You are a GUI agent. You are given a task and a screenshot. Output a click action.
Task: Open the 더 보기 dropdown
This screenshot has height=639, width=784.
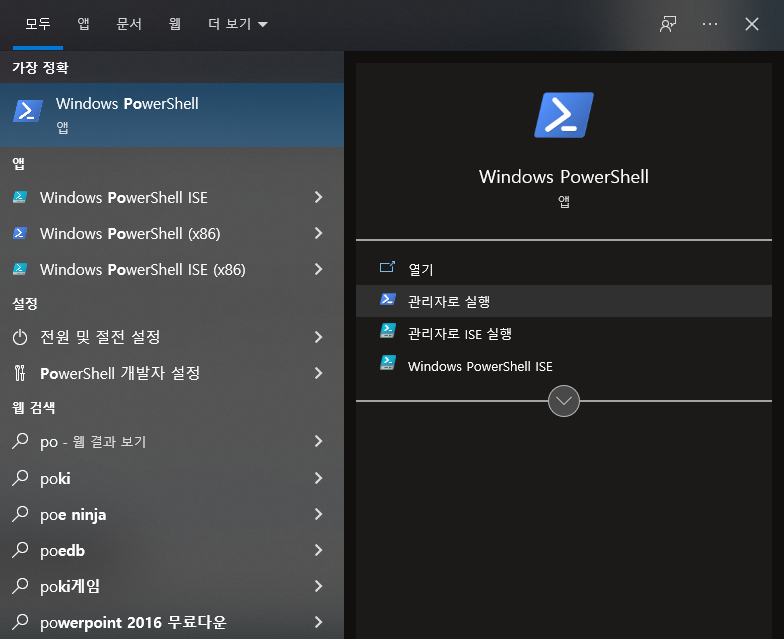(x=238, y=24)
